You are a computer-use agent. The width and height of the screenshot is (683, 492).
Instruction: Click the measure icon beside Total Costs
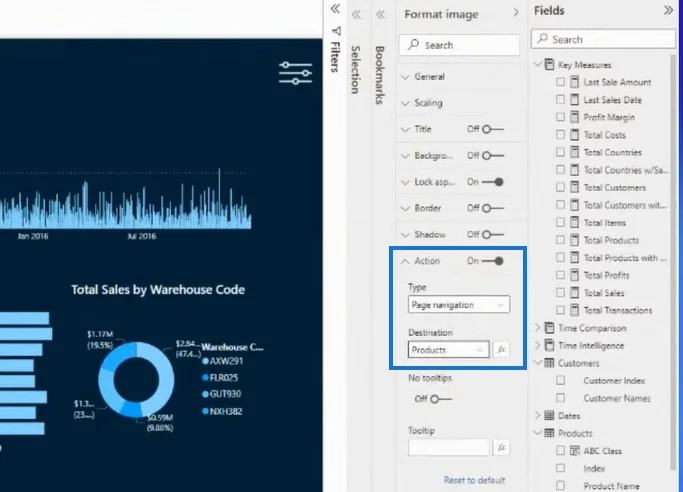pos(575,135)
